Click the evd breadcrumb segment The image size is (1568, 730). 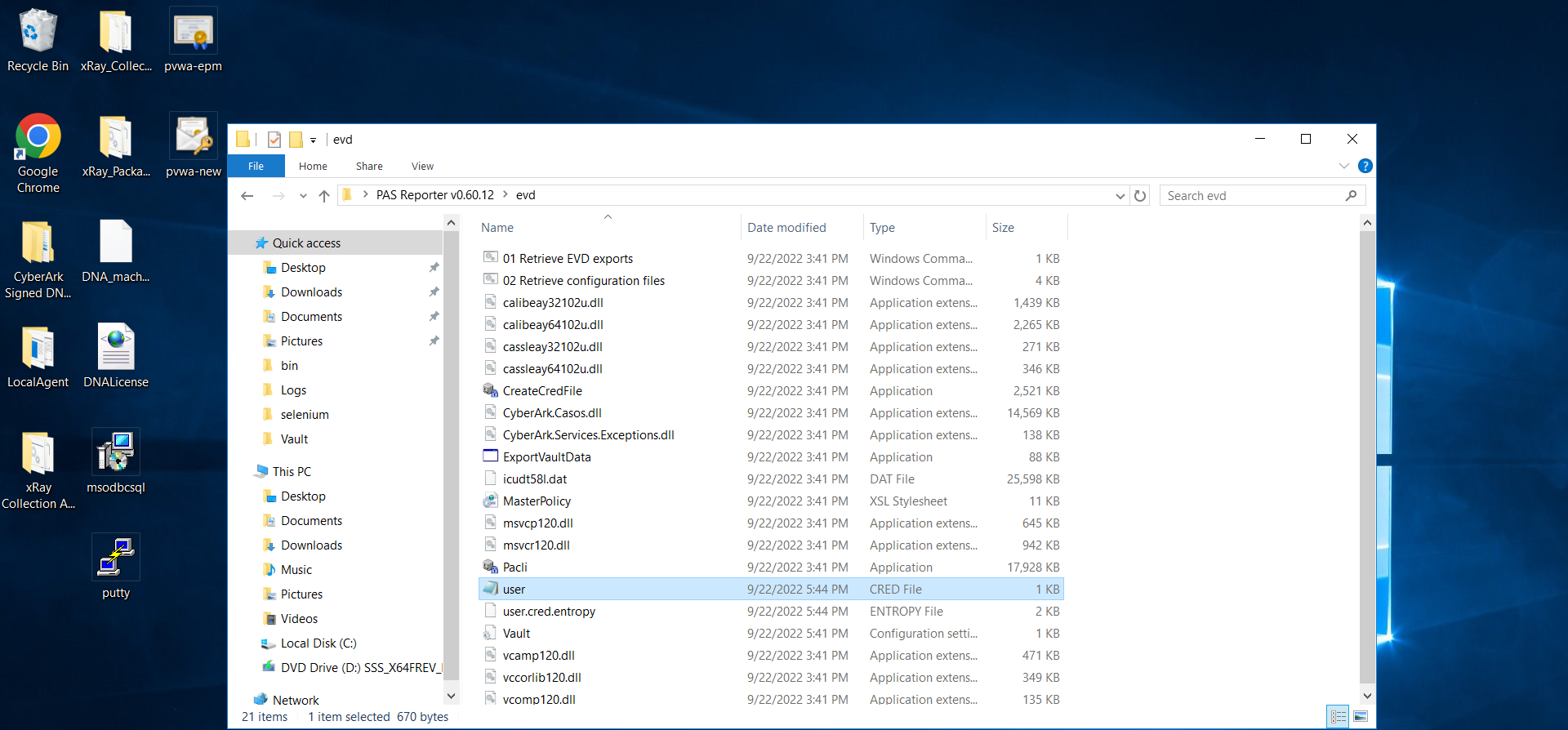(x=525, y=195)
